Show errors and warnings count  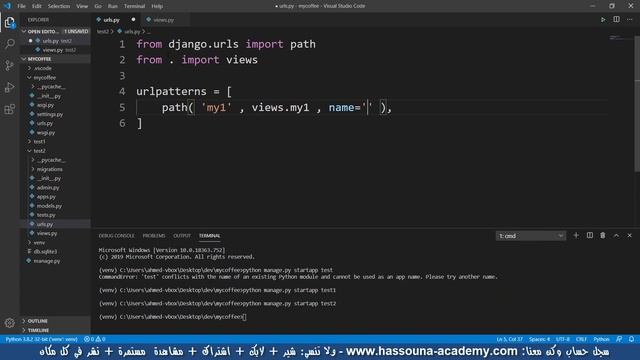[95, 339]
